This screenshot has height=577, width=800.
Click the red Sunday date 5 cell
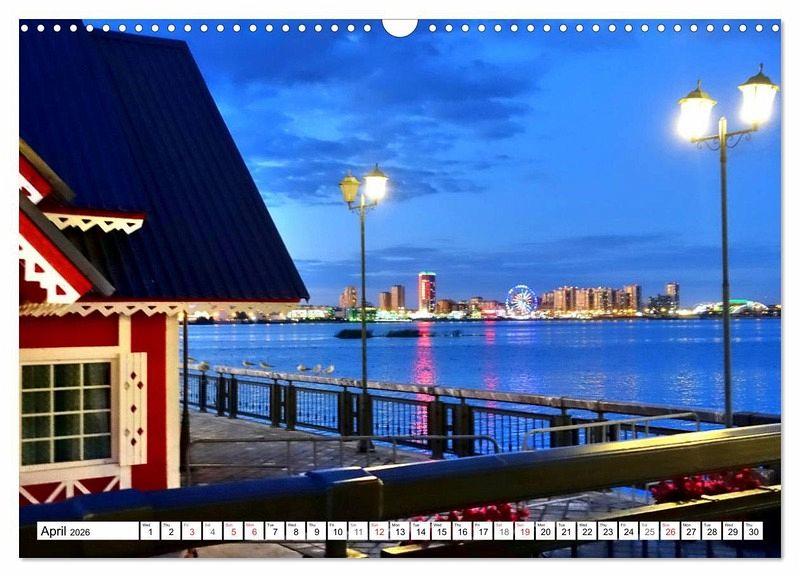point(233,531)
